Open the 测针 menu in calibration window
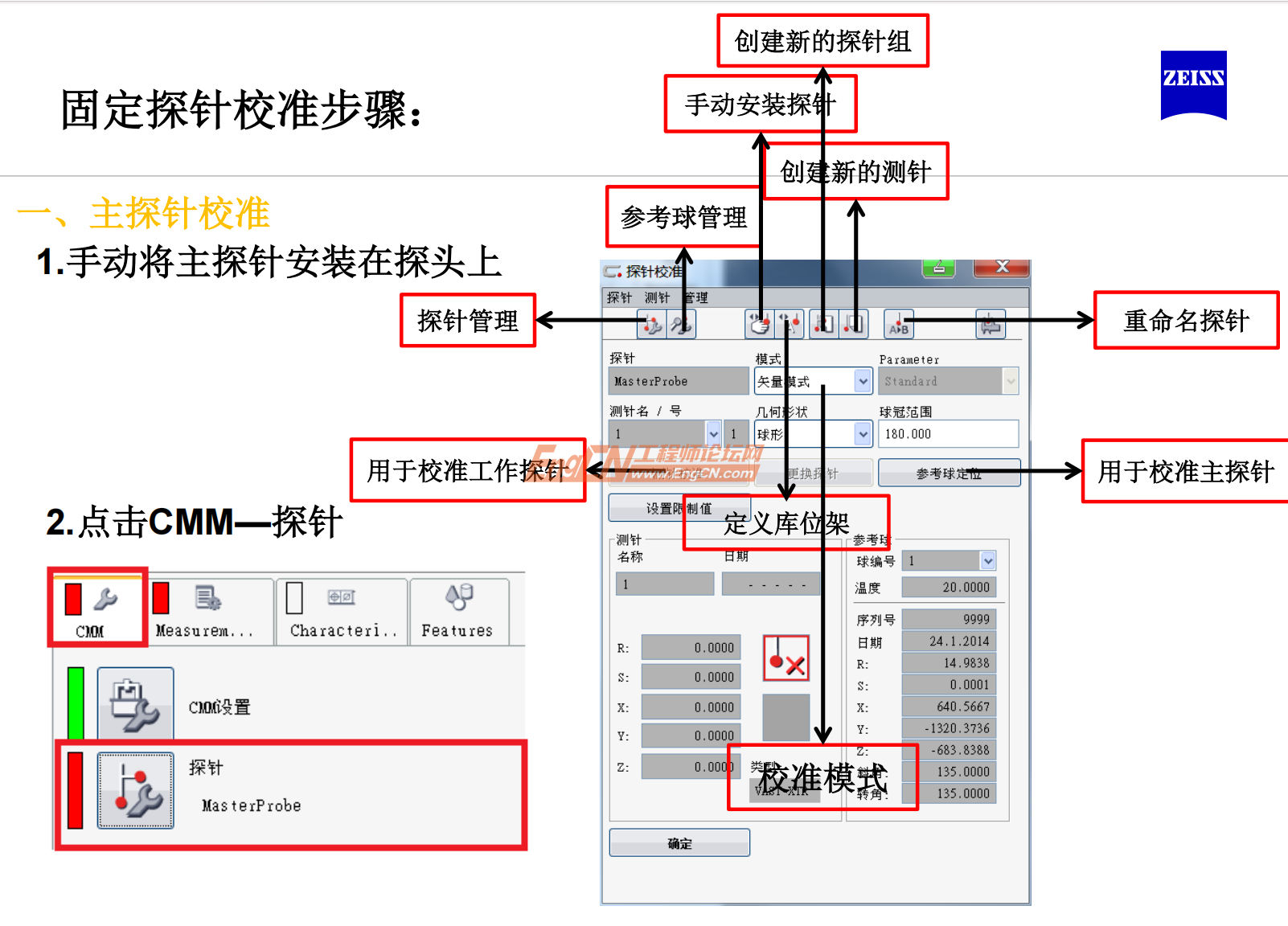The image size is (1288, 926). point(657,297)
